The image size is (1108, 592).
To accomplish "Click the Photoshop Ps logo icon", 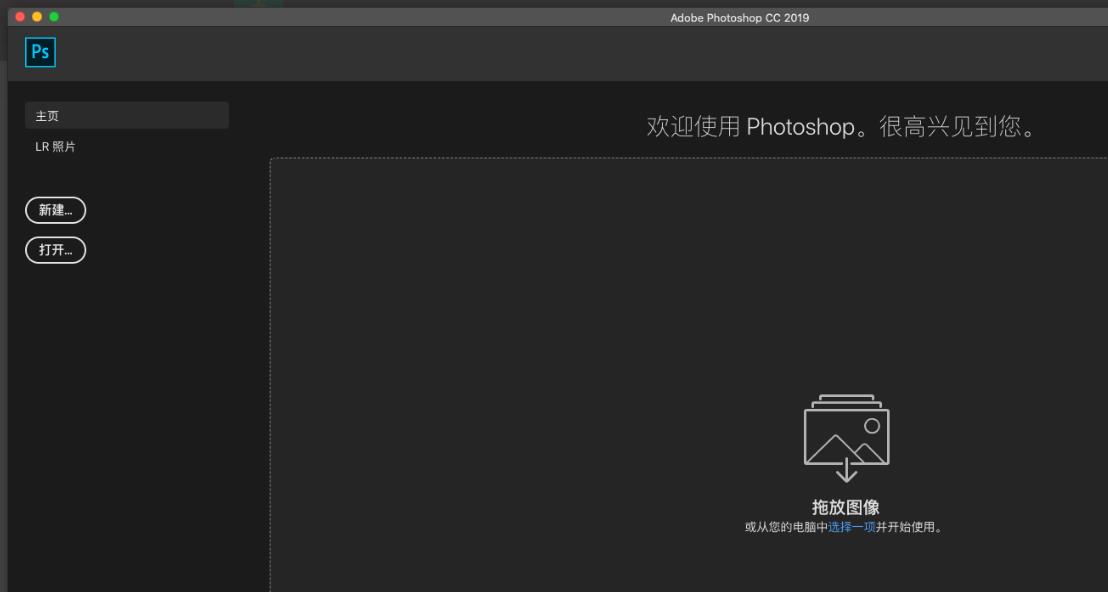I will (x=40, y=51).
